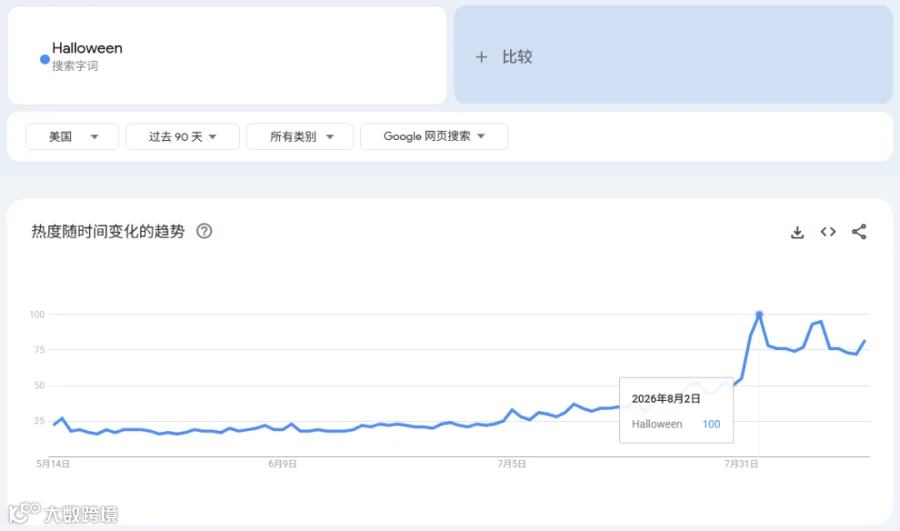Click the blue dot next to Halloween
This screenshot has height=531, width=900.
pyautogui.click(x=45, y=59)
